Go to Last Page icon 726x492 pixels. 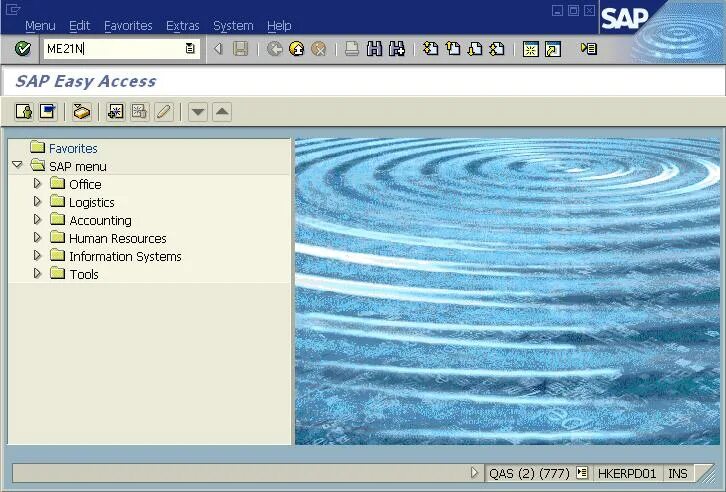497,49
